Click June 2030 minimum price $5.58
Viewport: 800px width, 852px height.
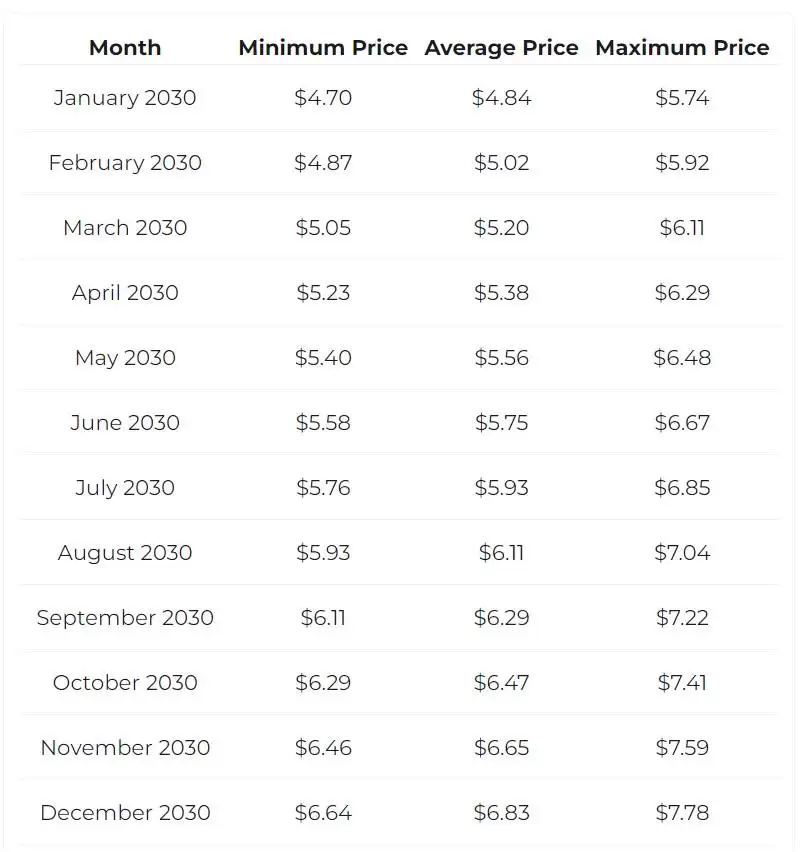(323, 423)
